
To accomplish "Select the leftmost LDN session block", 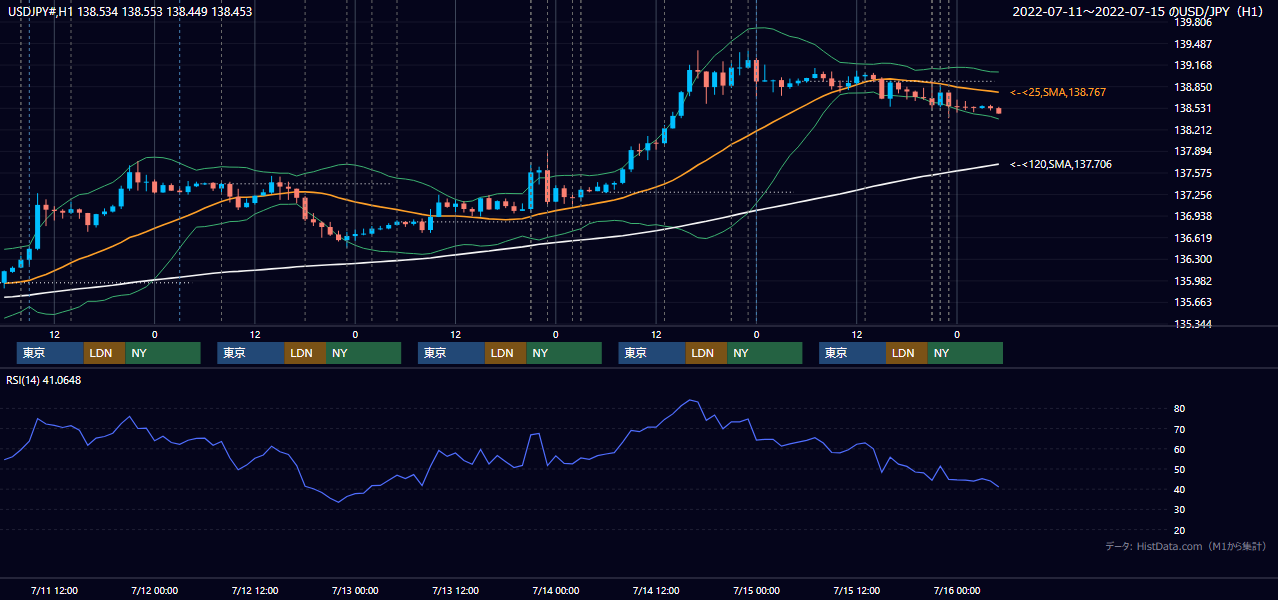I will pyautogui.click(x=105, y=353).
